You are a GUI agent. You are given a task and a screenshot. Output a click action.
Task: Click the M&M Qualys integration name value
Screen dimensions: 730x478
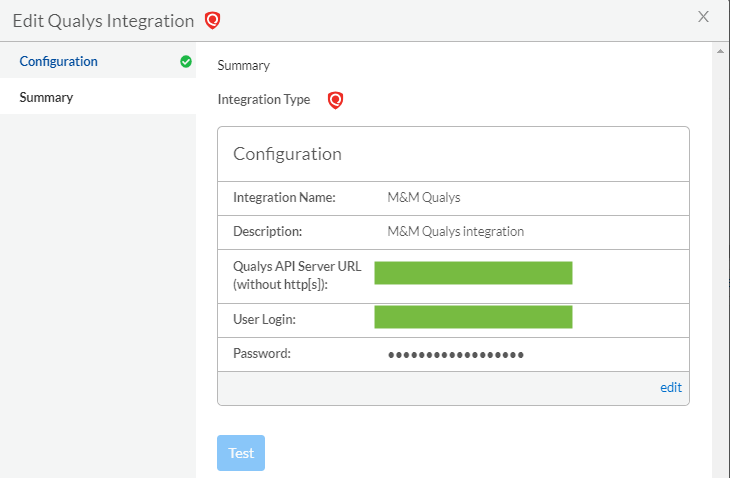click(424, 198)
